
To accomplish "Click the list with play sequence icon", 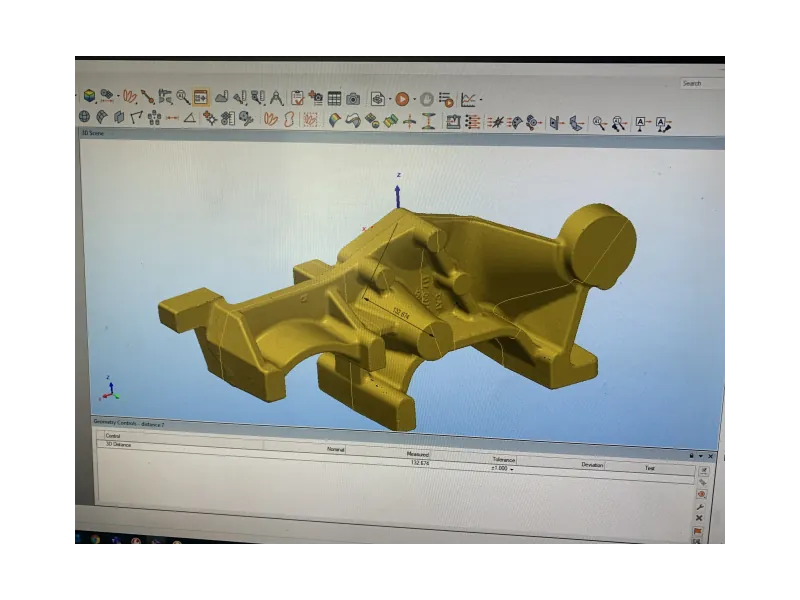I will click(446, 99).
